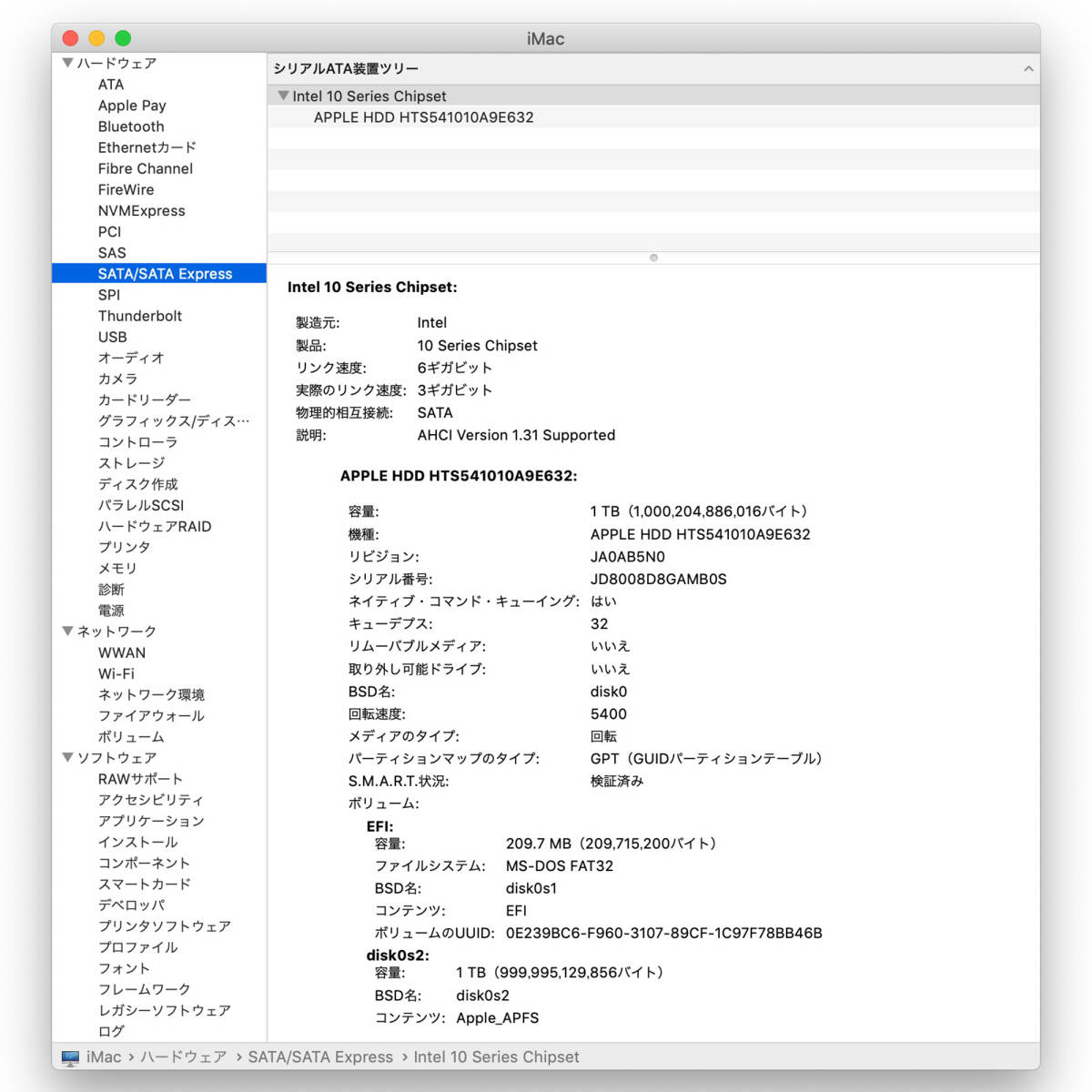This screenshot has height=1092, width=1092.
Task: Select SPI in the sidebar
Action: coord(109,295)
